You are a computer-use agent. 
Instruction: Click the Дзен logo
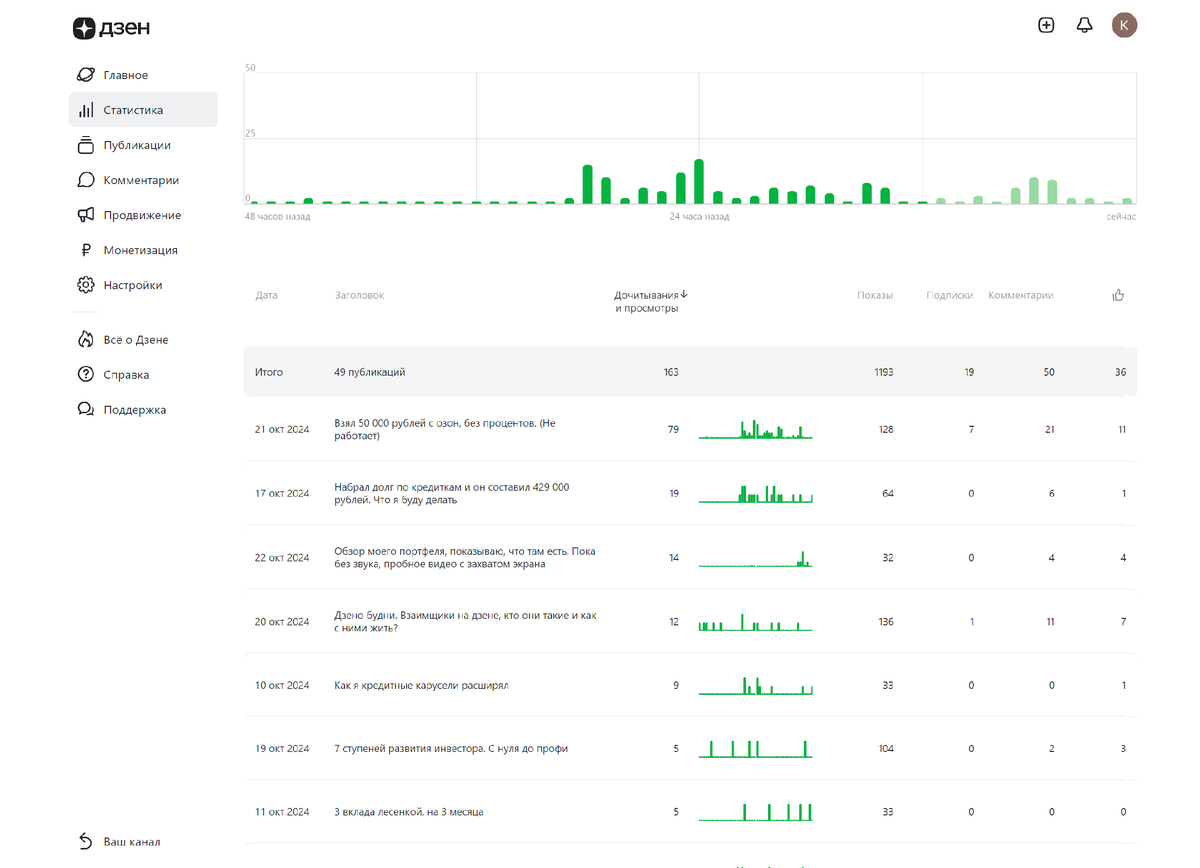tap(112, 28)
